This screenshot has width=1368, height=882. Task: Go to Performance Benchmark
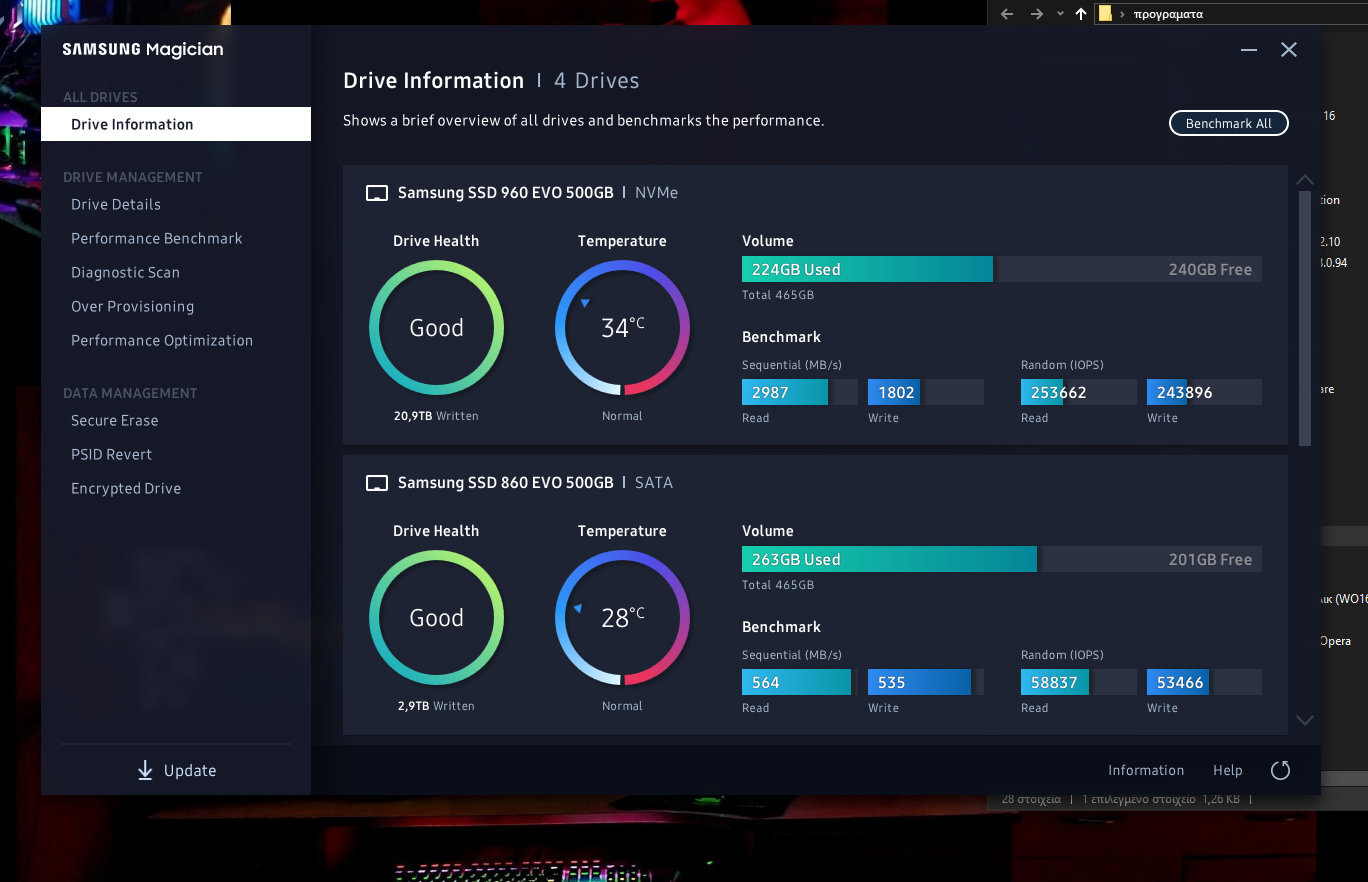(157, 238)
